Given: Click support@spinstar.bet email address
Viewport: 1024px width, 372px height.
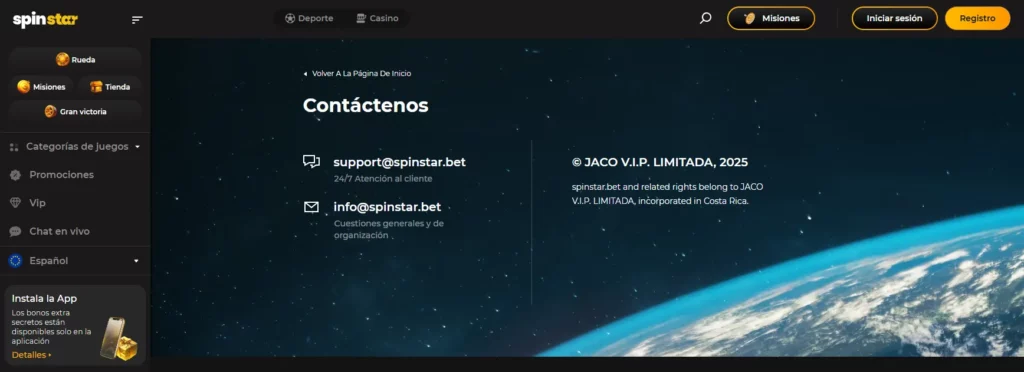Looking at the screenshot, I should click(400, 162).
